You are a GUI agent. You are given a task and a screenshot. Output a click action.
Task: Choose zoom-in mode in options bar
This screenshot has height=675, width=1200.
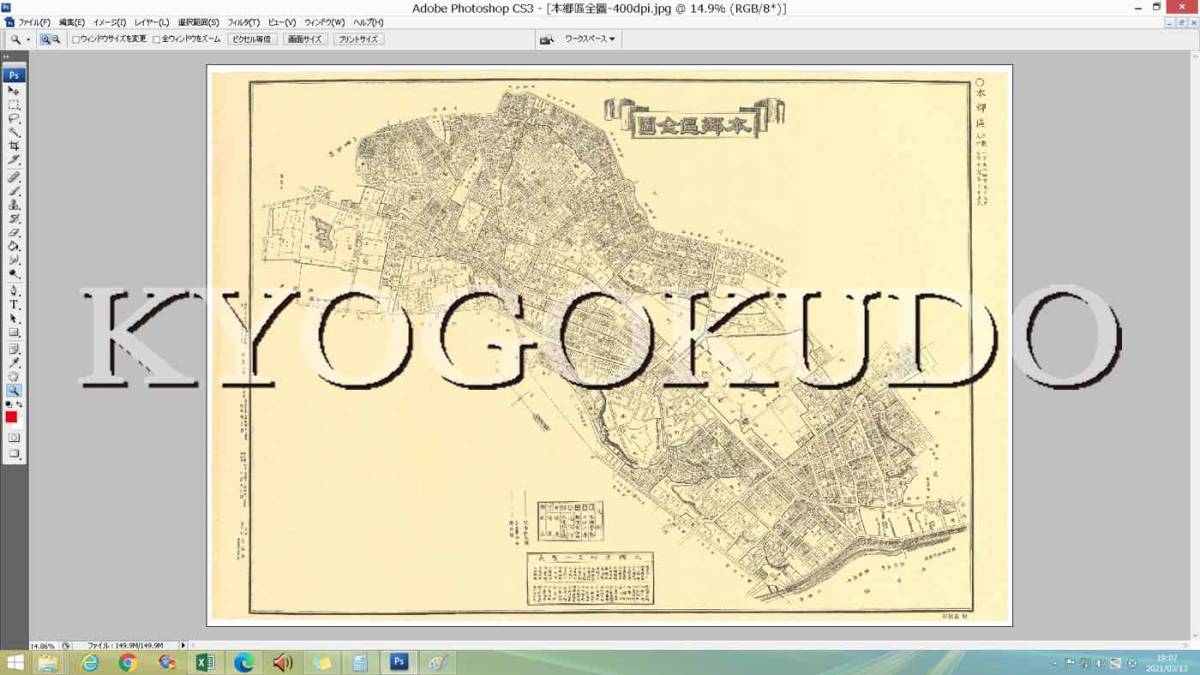click(x=45, y=39)
